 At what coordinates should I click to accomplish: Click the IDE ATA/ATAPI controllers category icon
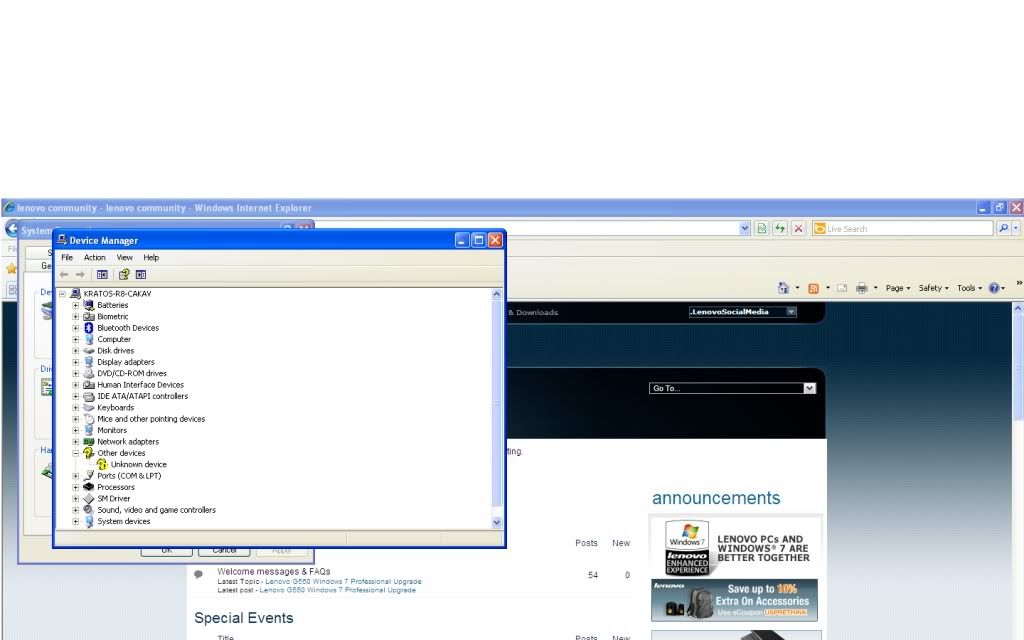pyautogui.click(x=89, y=396)
